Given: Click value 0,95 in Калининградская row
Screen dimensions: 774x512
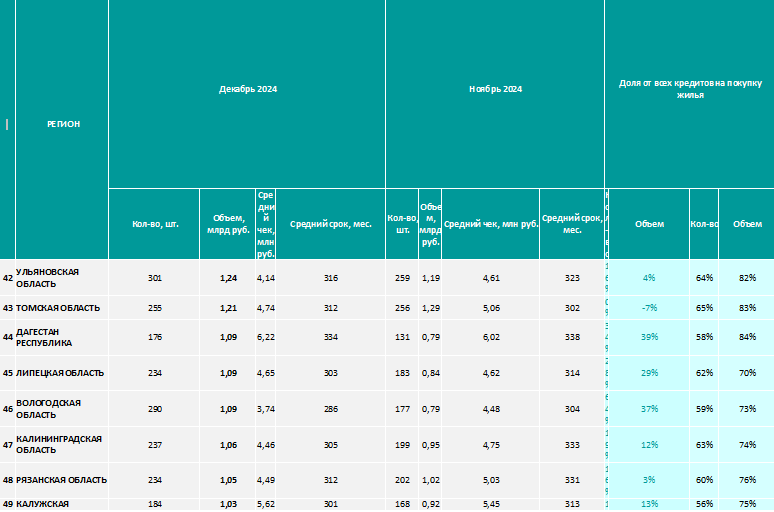Looking at the screenshot, I should (430, 445).
